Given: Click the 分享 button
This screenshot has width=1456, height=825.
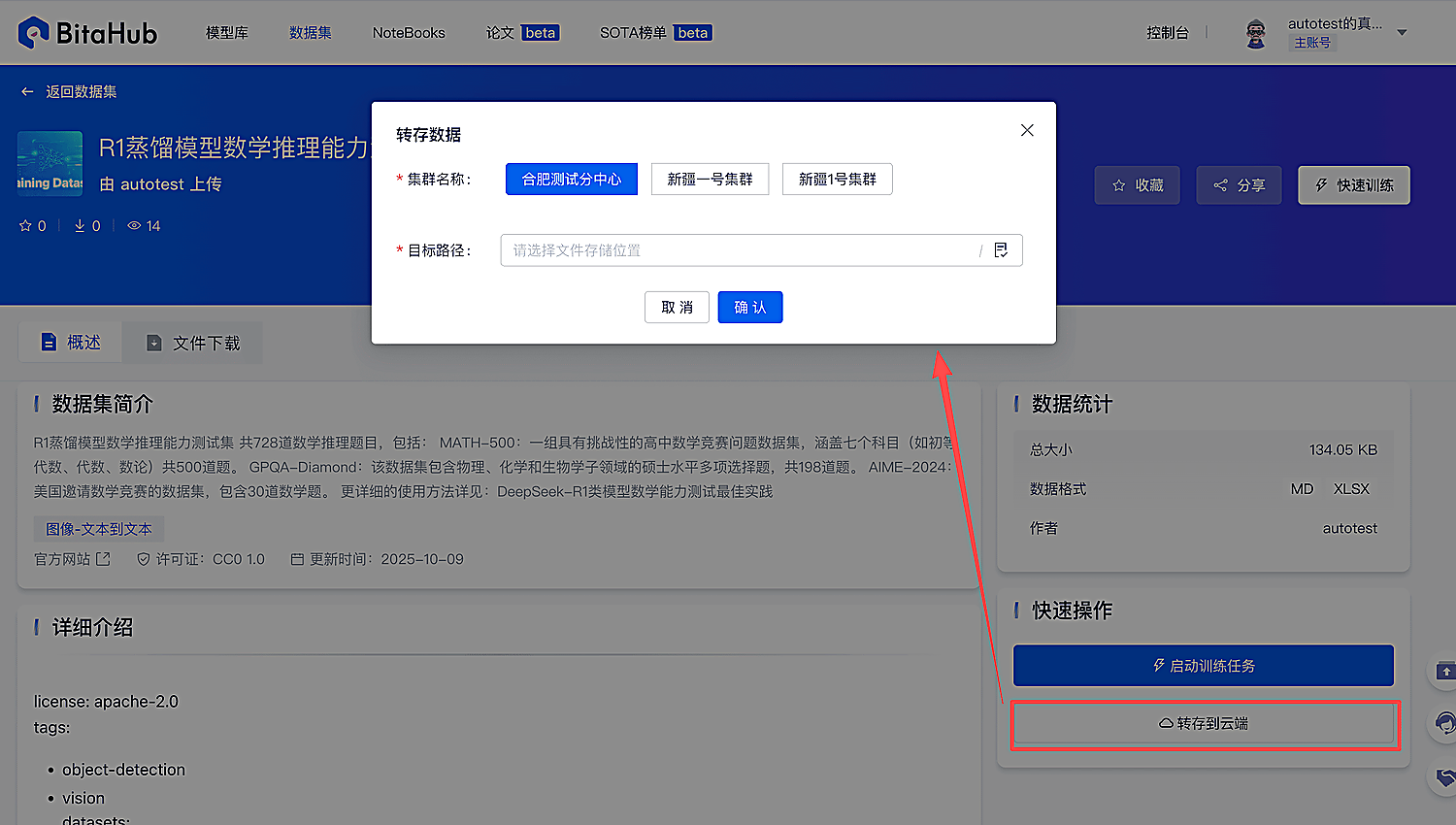Looking at the screenshot, I should coord(1240,185).
